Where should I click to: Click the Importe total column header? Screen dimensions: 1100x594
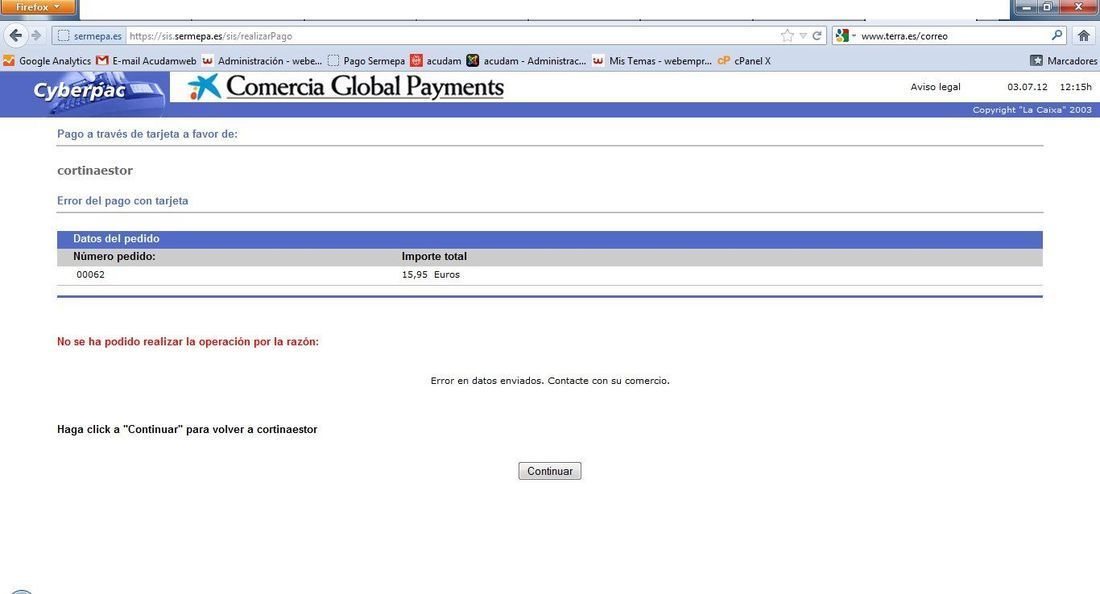434,257
